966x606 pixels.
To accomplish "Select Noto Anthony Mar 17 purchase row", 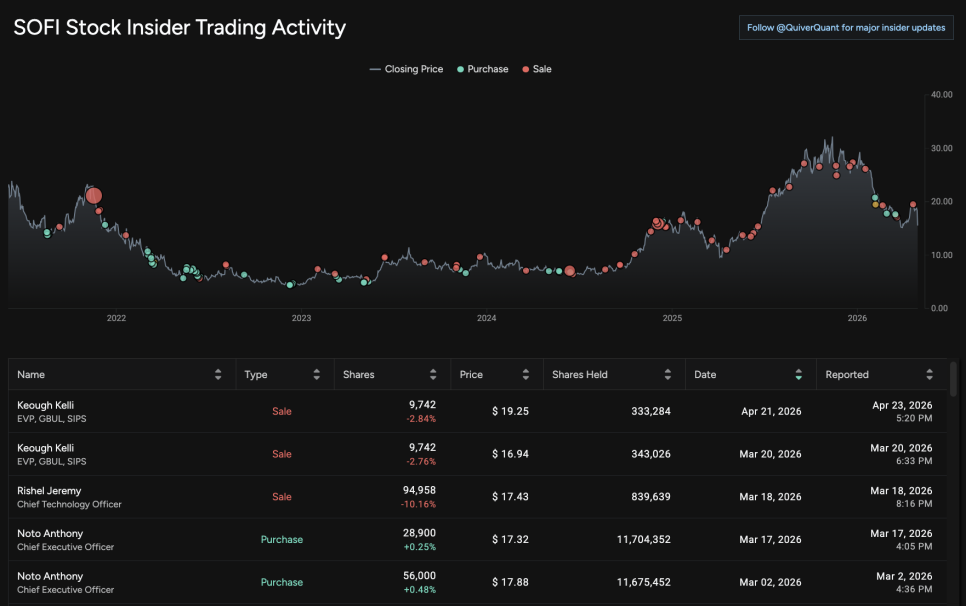I will [400, 540].
